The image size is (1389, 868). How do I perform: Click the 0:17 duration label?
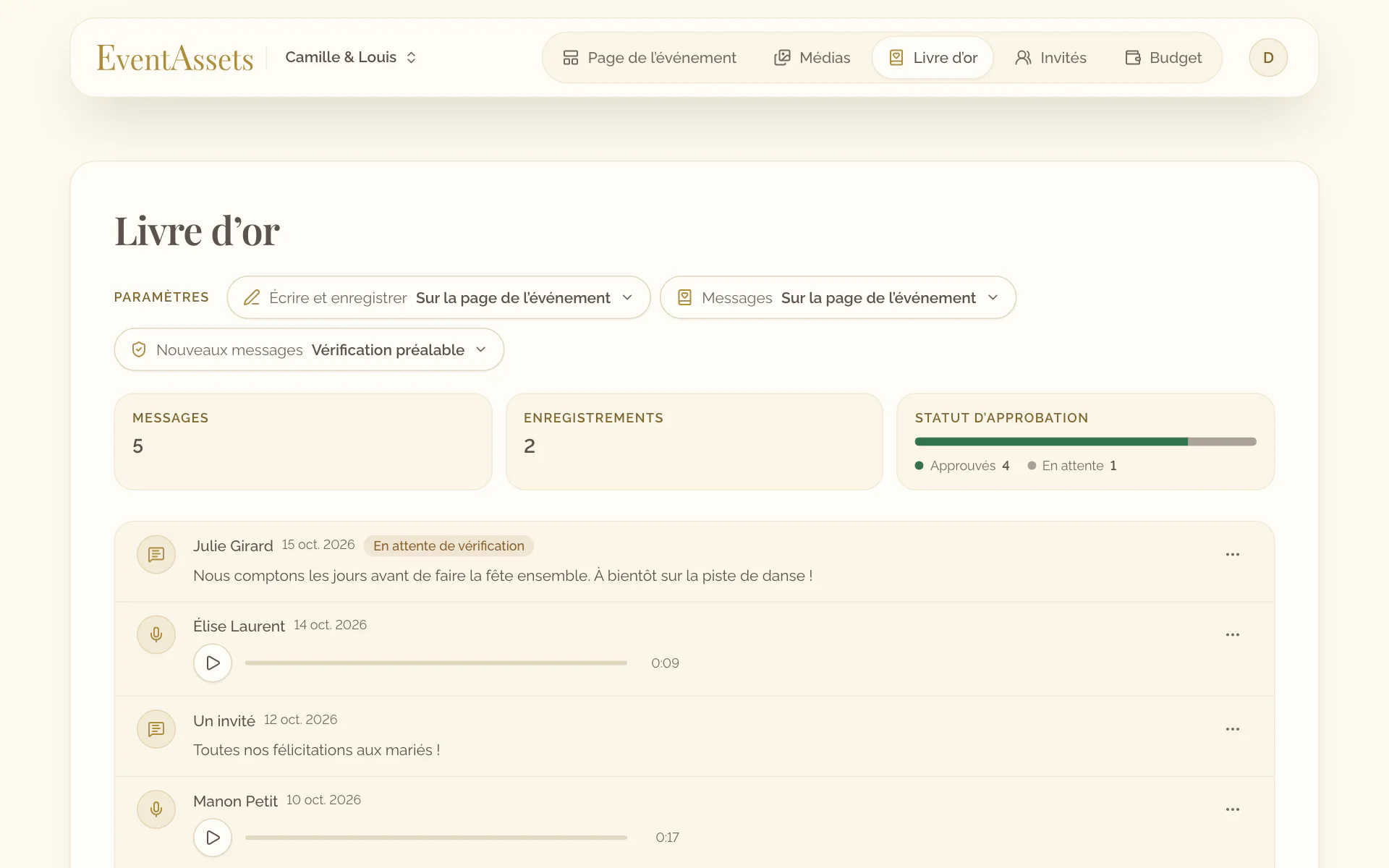tap(667, 838)
